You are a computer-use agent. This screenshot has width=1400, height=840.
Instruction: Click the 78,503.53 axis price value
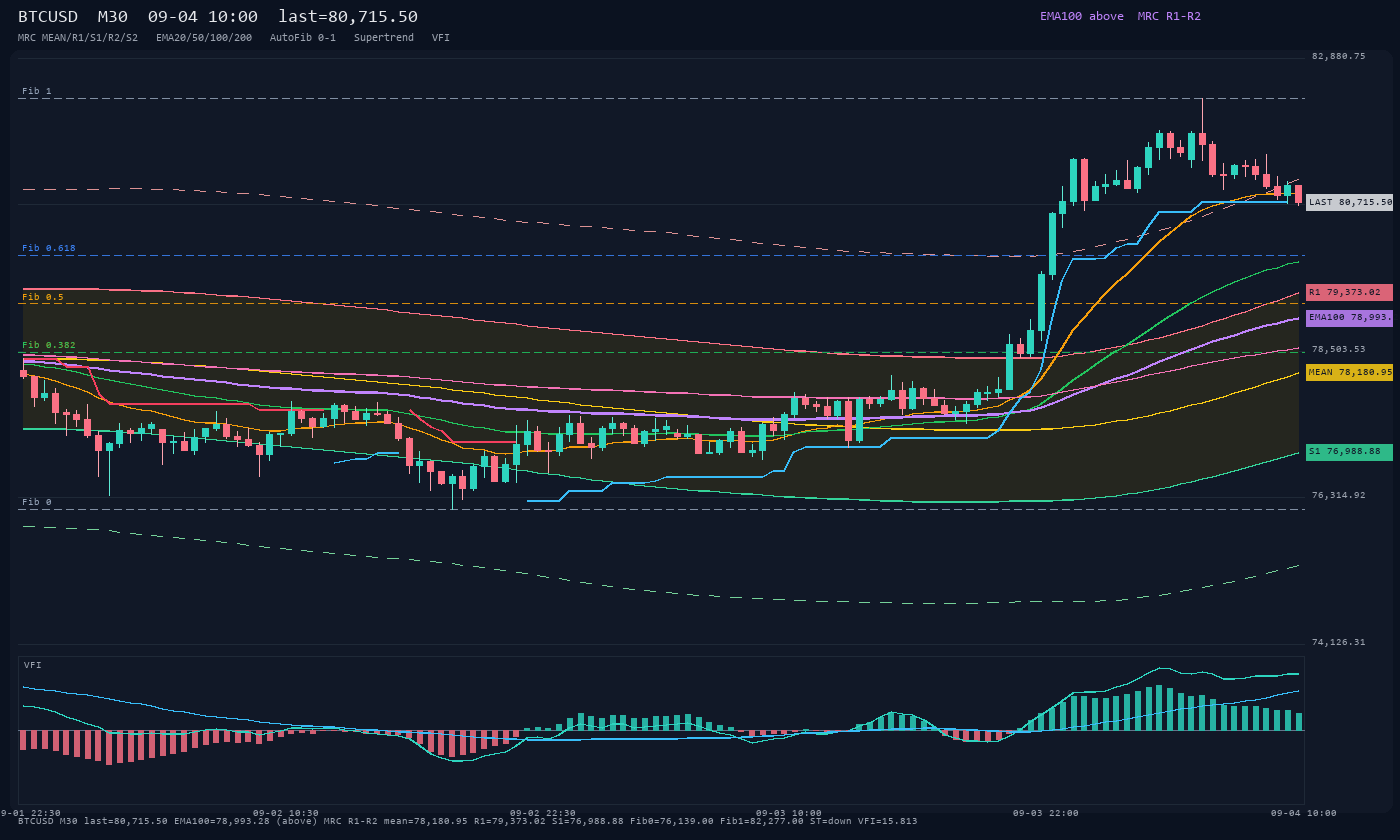(1338, 349)
